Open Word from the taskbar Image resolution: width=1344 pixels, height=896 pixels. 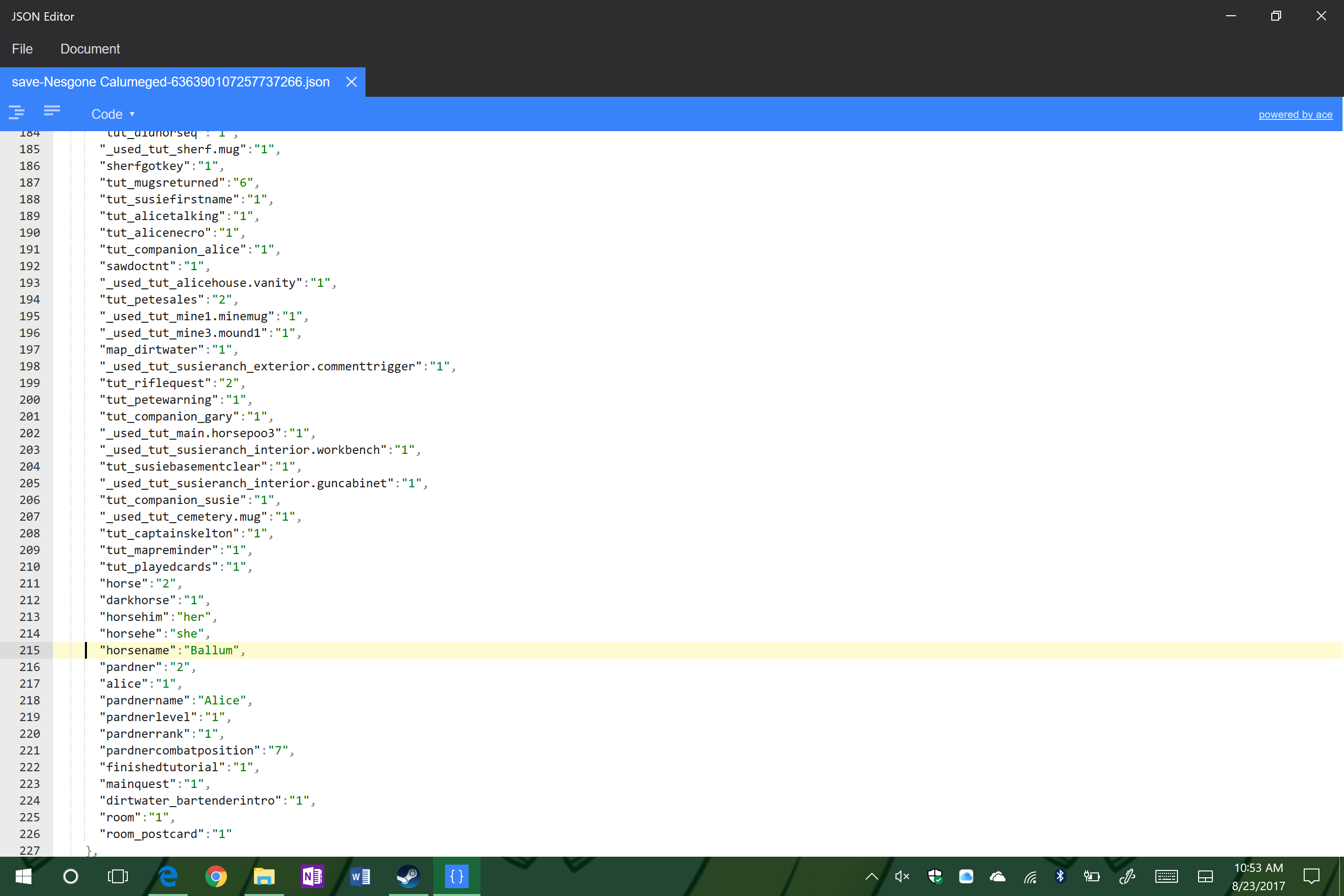(360, 876)
